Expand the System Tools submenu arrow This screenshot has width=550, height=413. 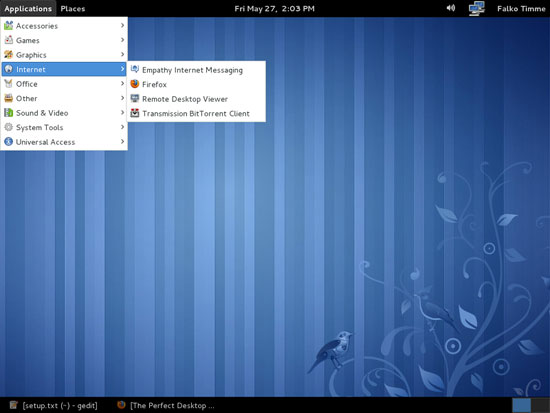pos(122,127)
